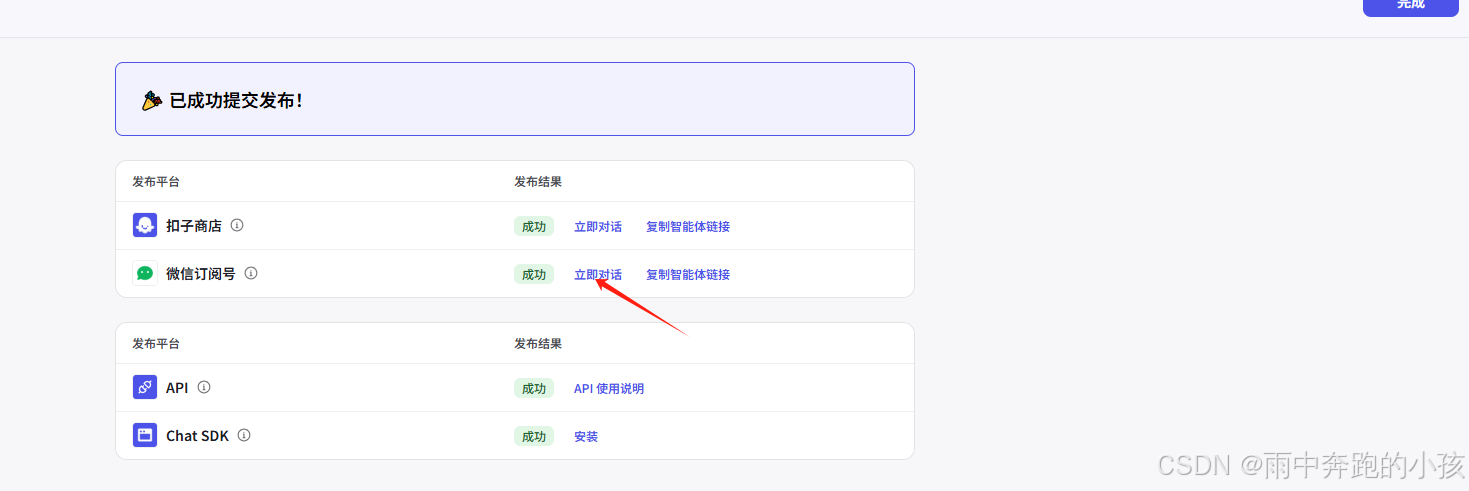Open info tooltip icon beside 微信订阅号
This screenshot has height=491, width=1469.
point(251,273)
